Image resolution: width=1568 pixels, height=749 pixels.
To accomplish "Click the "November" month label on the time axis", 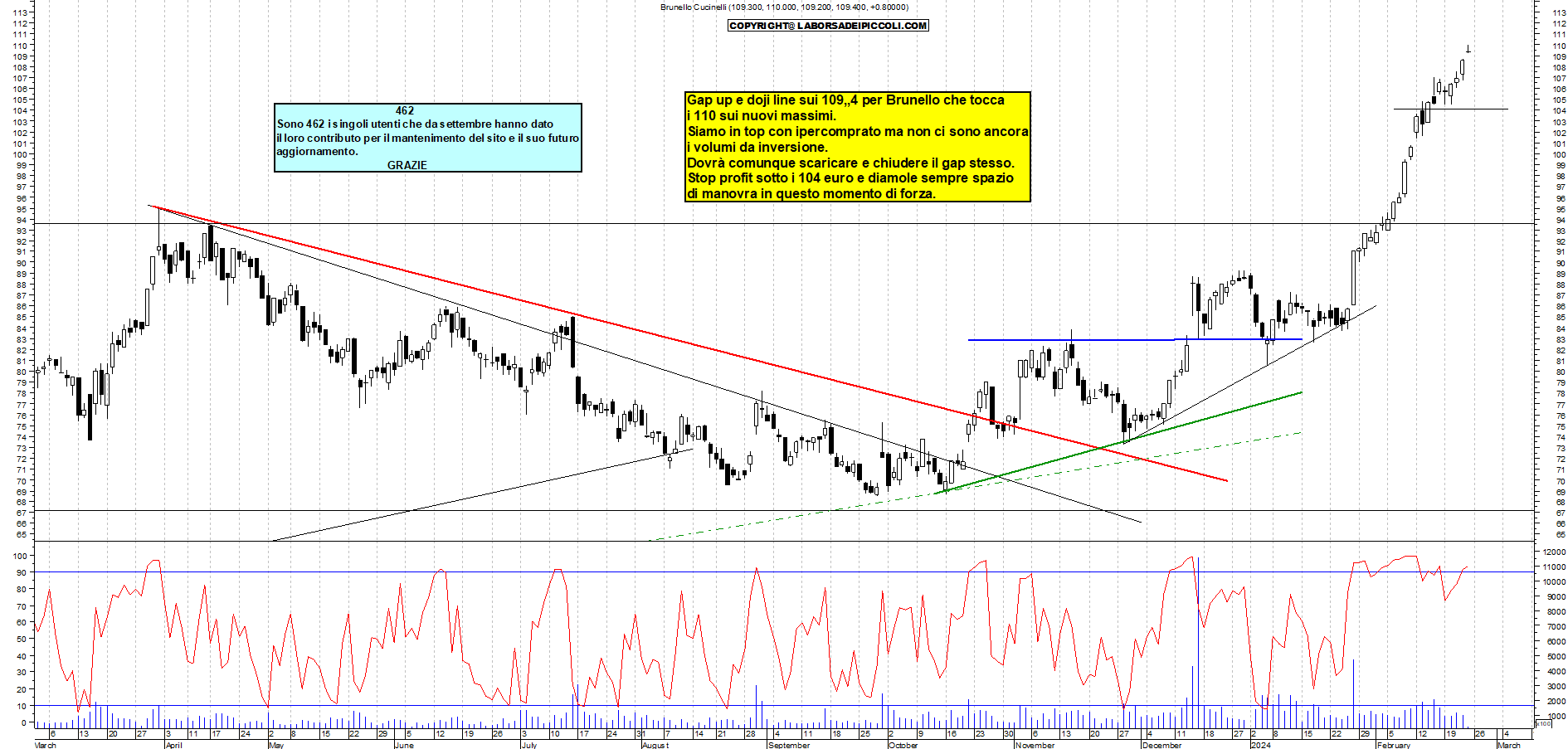I will (1035, 745).
